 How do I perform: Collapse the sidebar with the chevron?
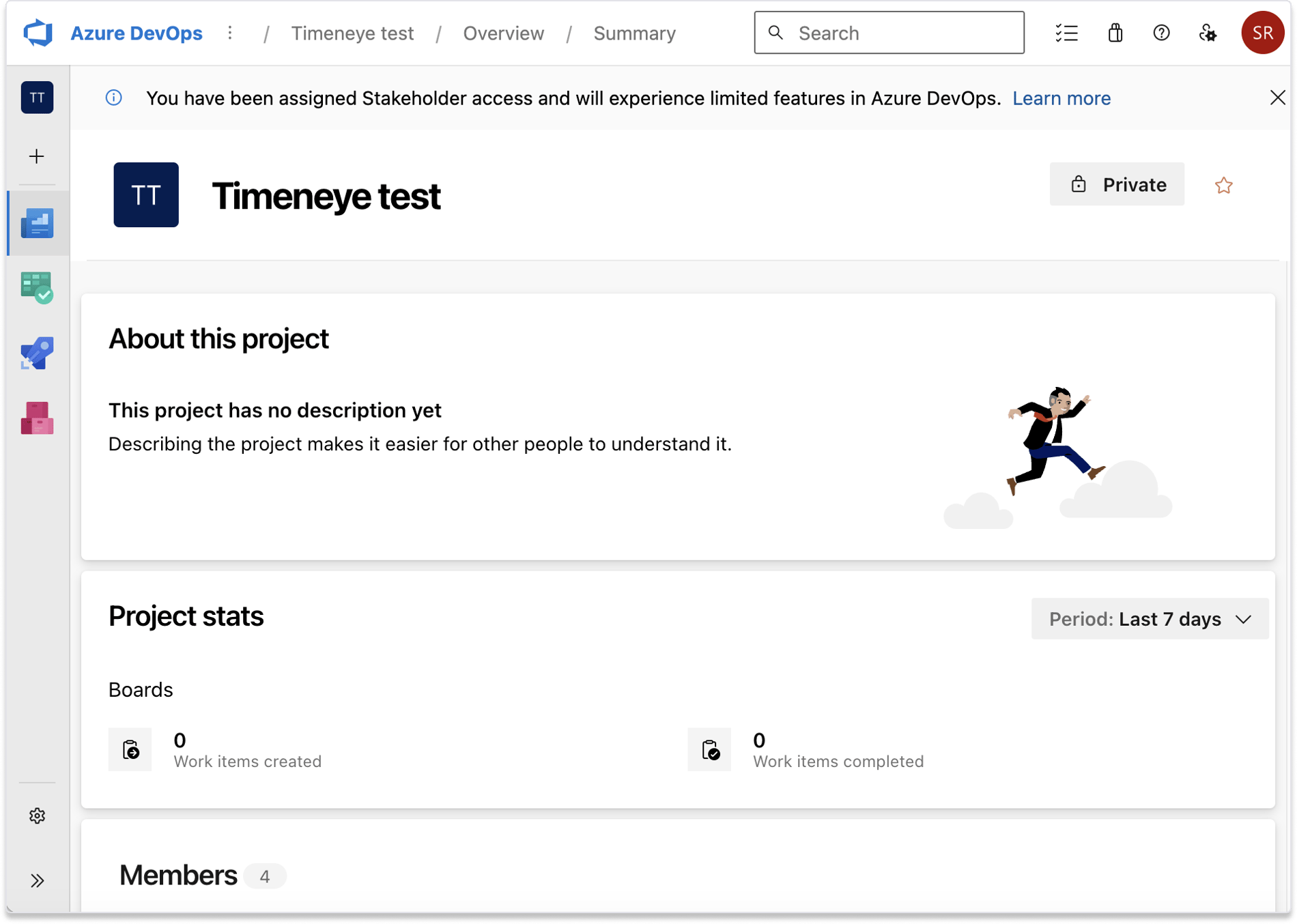point(38,880)
